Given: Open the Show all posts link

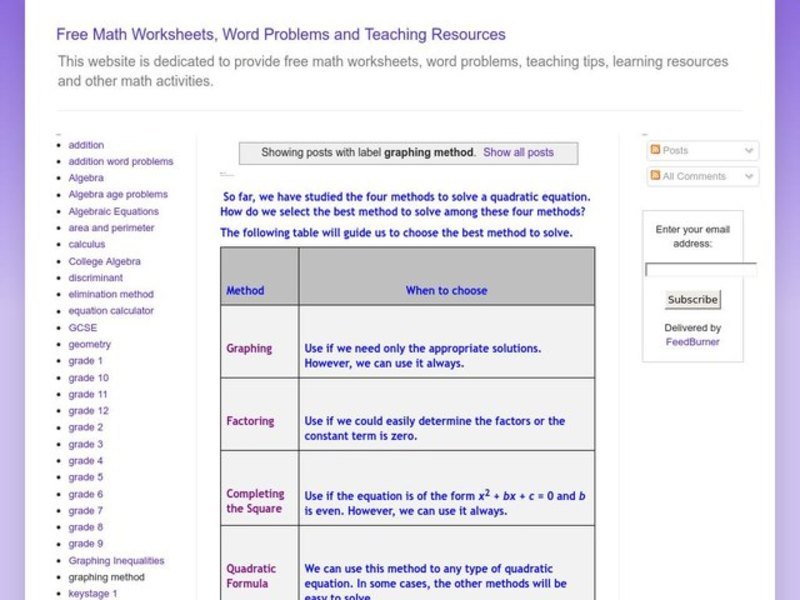Looking at the screenshot, I should tap(518, 152).
